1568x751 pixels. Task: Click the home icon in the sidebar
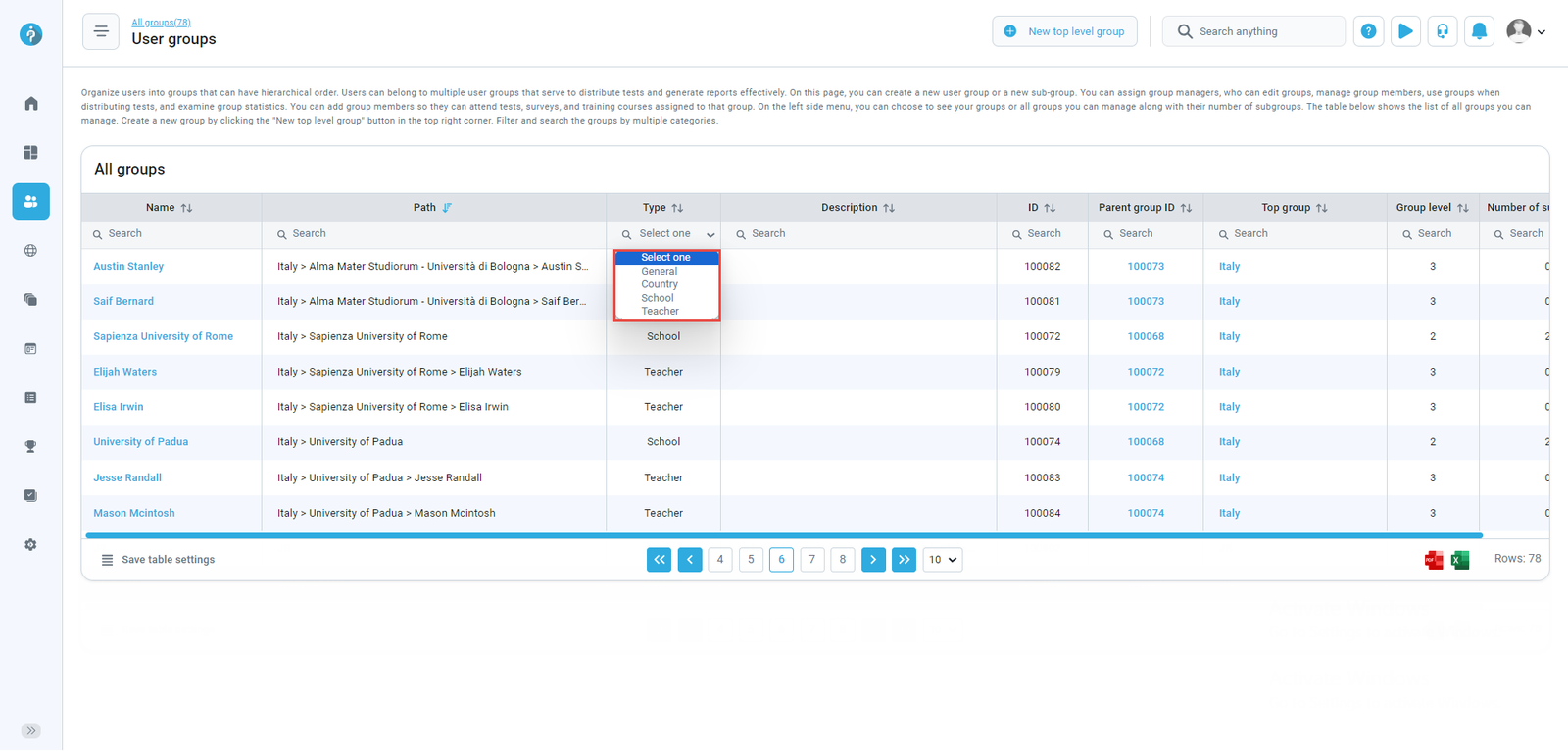tap(31, 104)
